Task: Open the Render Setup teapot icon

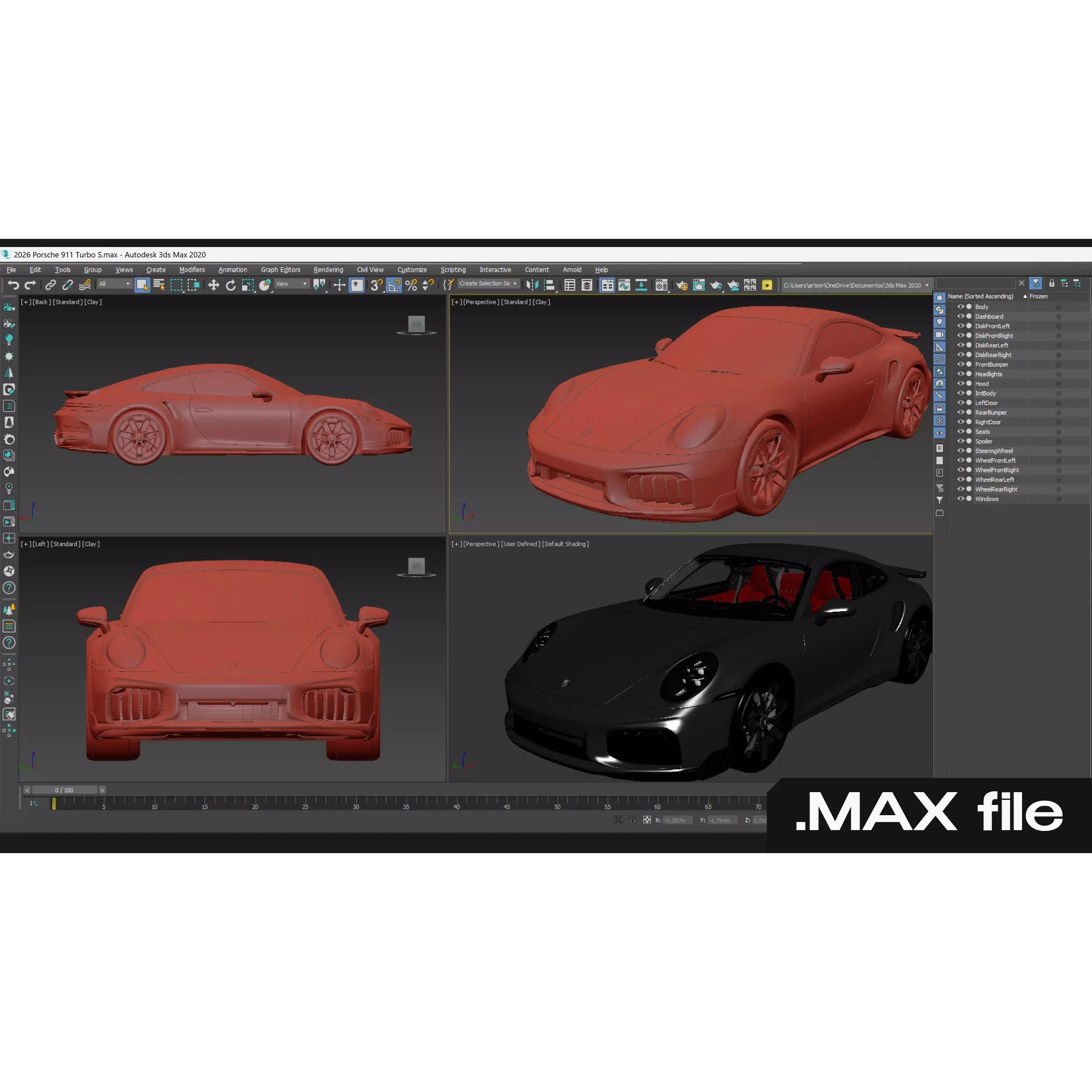Action: coord(682,285)
